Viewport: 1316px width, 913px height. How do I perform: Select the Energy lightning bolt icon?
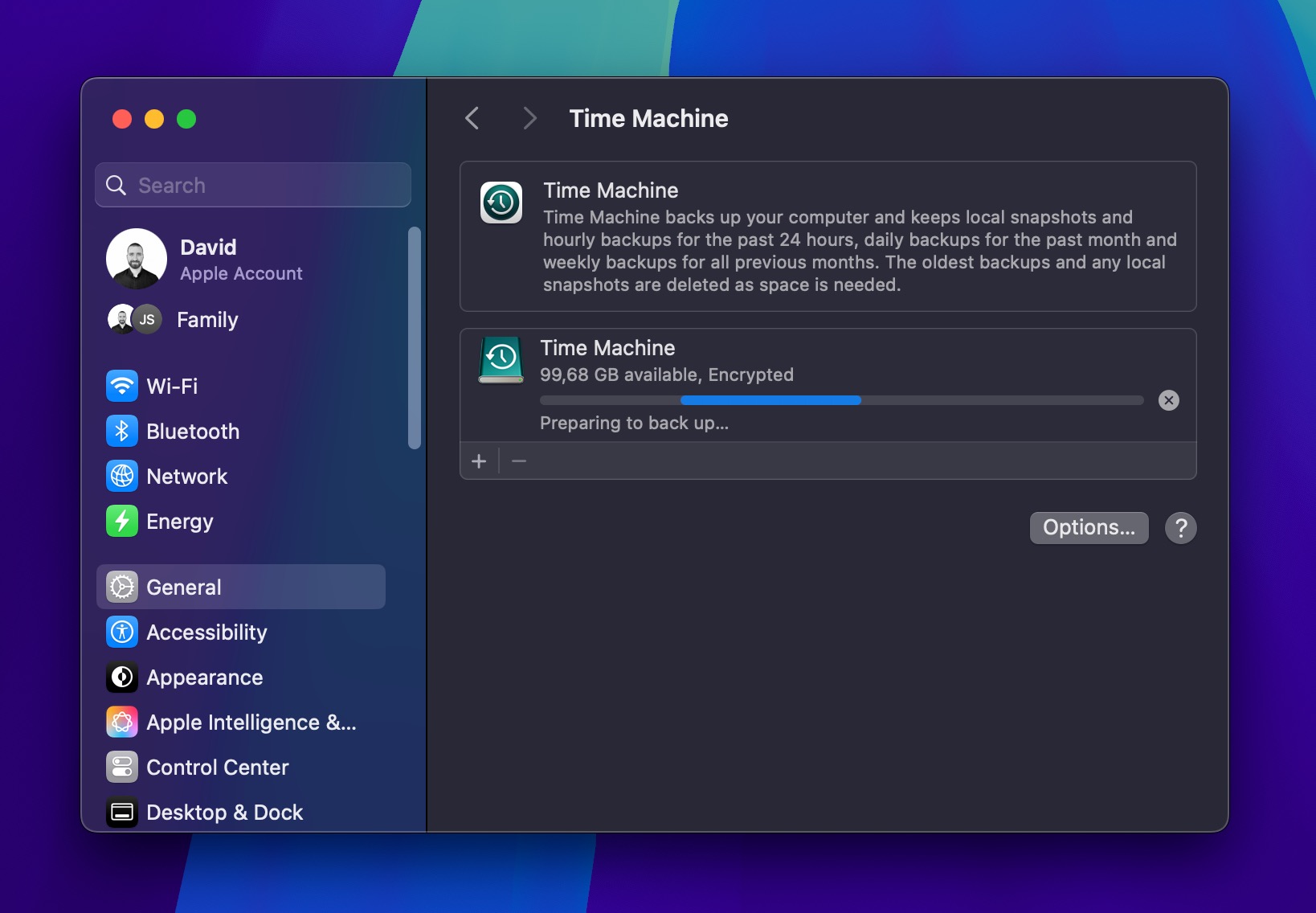point(121,521)
